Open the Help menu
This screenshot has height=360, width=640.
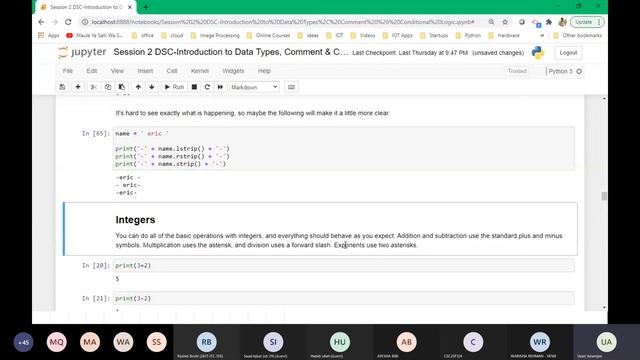coord(264,71)
